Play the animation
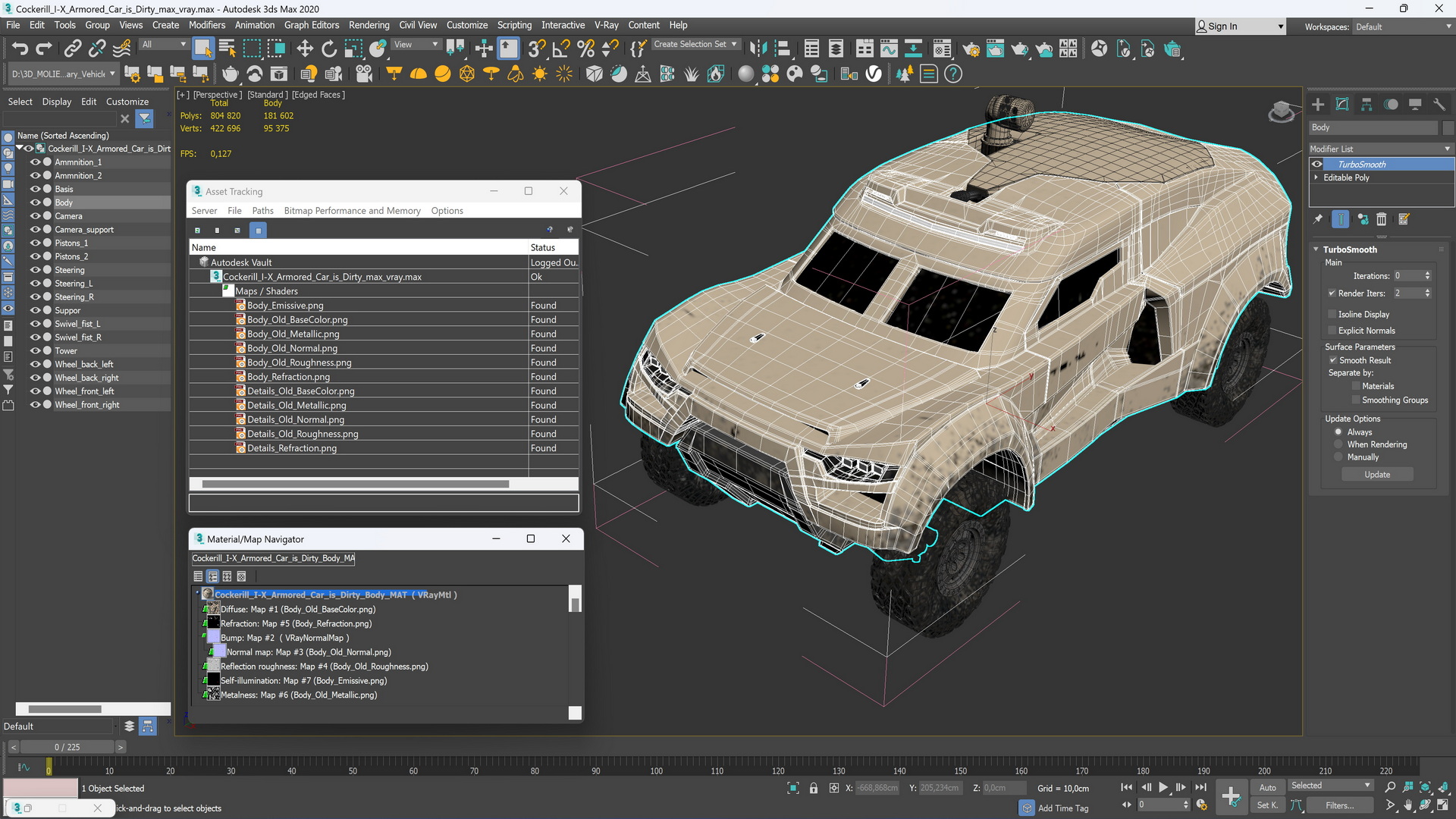The height and width of the screenshot is (819, 1456). [1163, 788]
